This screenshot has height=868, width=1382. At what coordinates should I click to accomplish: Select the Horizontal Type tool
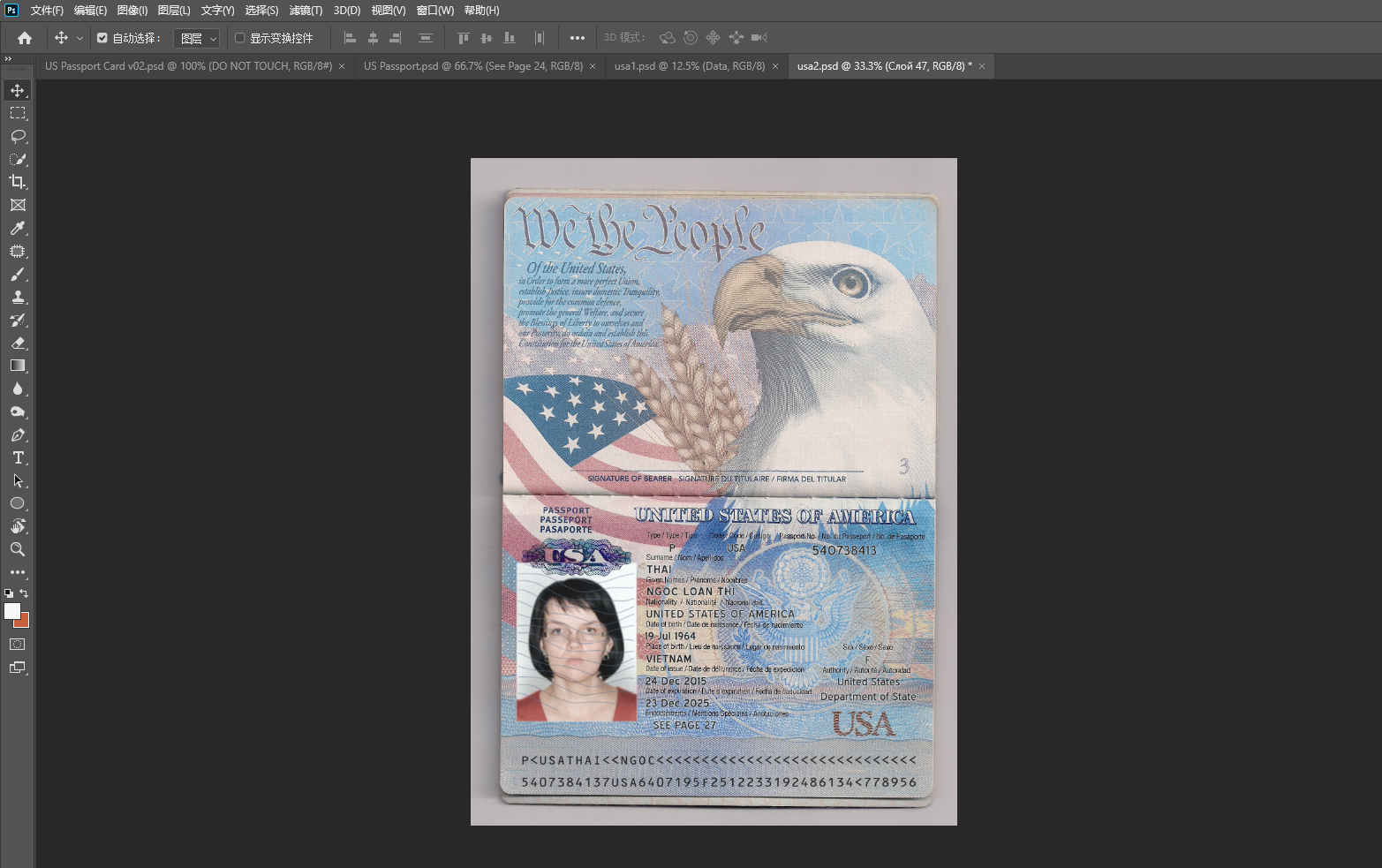(x=18, y=457)
